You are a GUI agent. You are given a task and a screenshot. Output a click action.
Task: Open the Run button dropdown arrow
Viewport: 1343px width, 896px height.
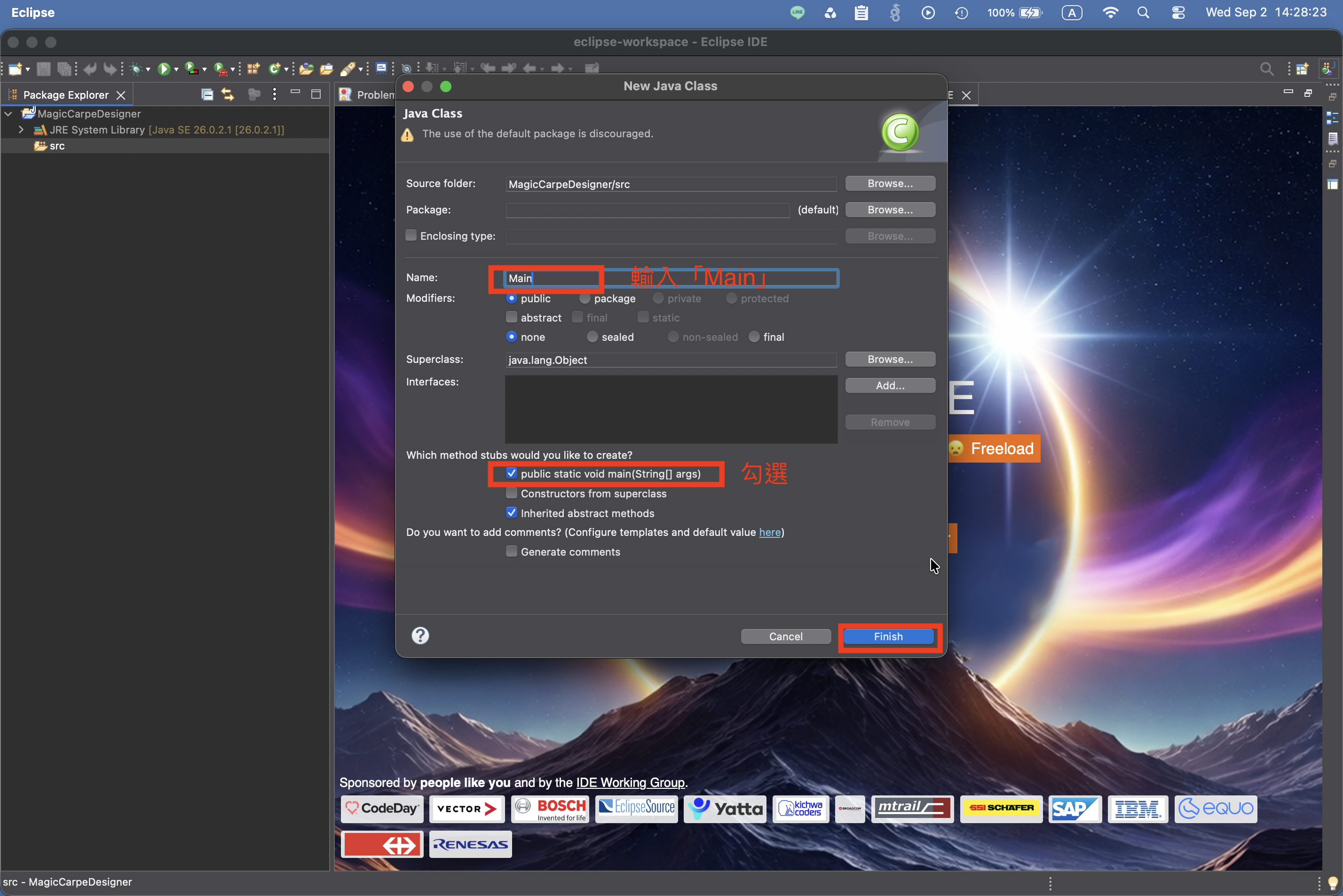coord(176,70)
